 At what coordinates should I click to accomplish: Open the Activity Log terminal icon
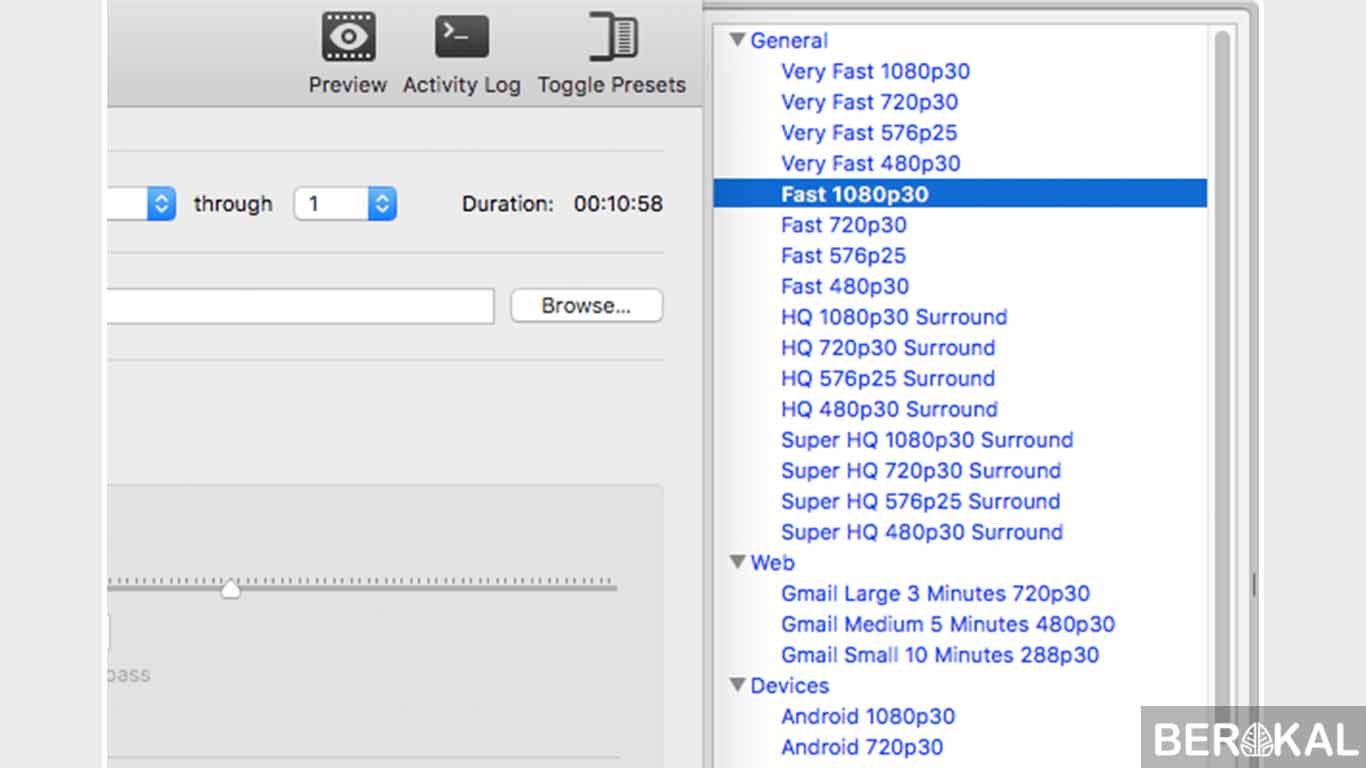tap(462, 37)
